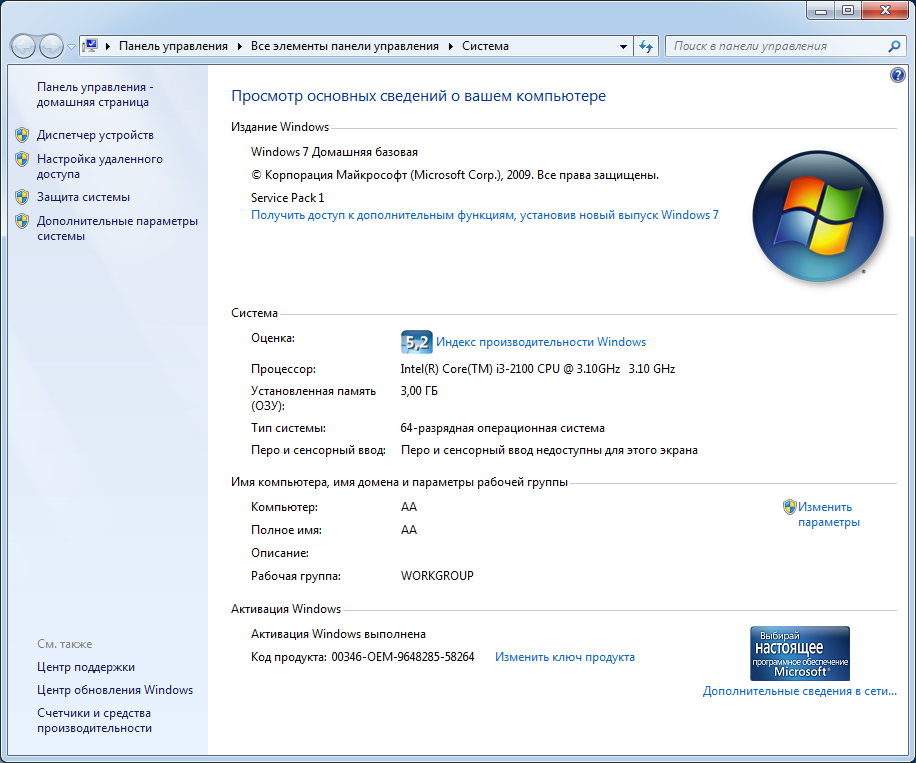This screenshot has height=763, width=916.
Task: Click 64-разрядная операционная система text
Action: pyautogui.click(x=502, y=428)
